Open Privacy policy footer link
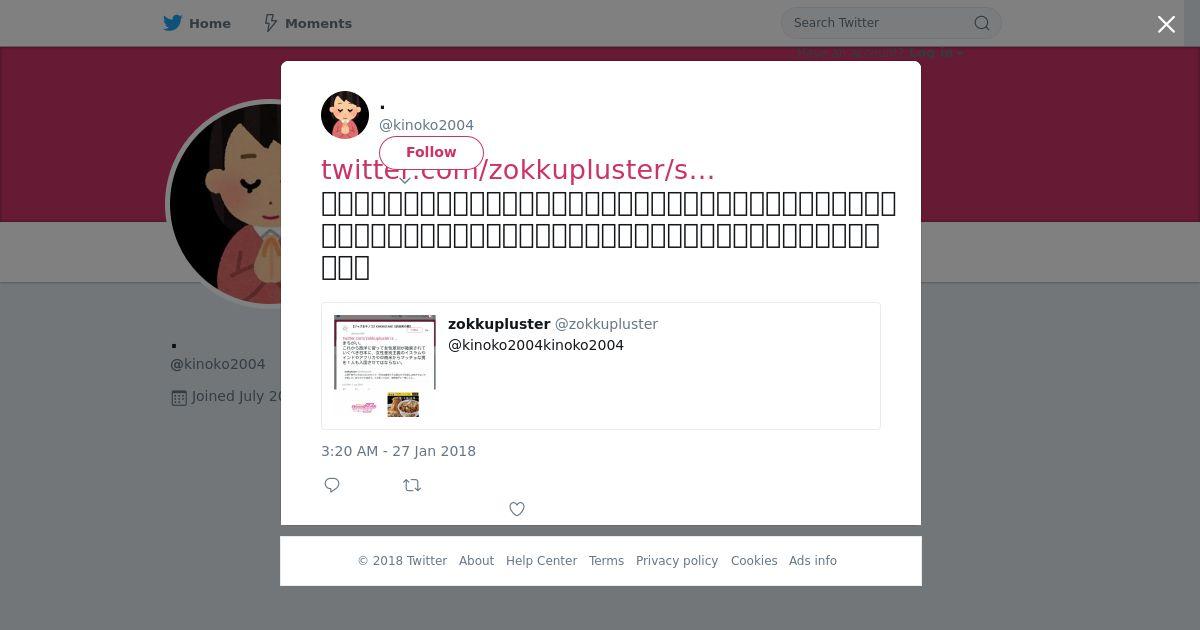The height and width of the screenshot is (630, 1200). coord(677,561)
